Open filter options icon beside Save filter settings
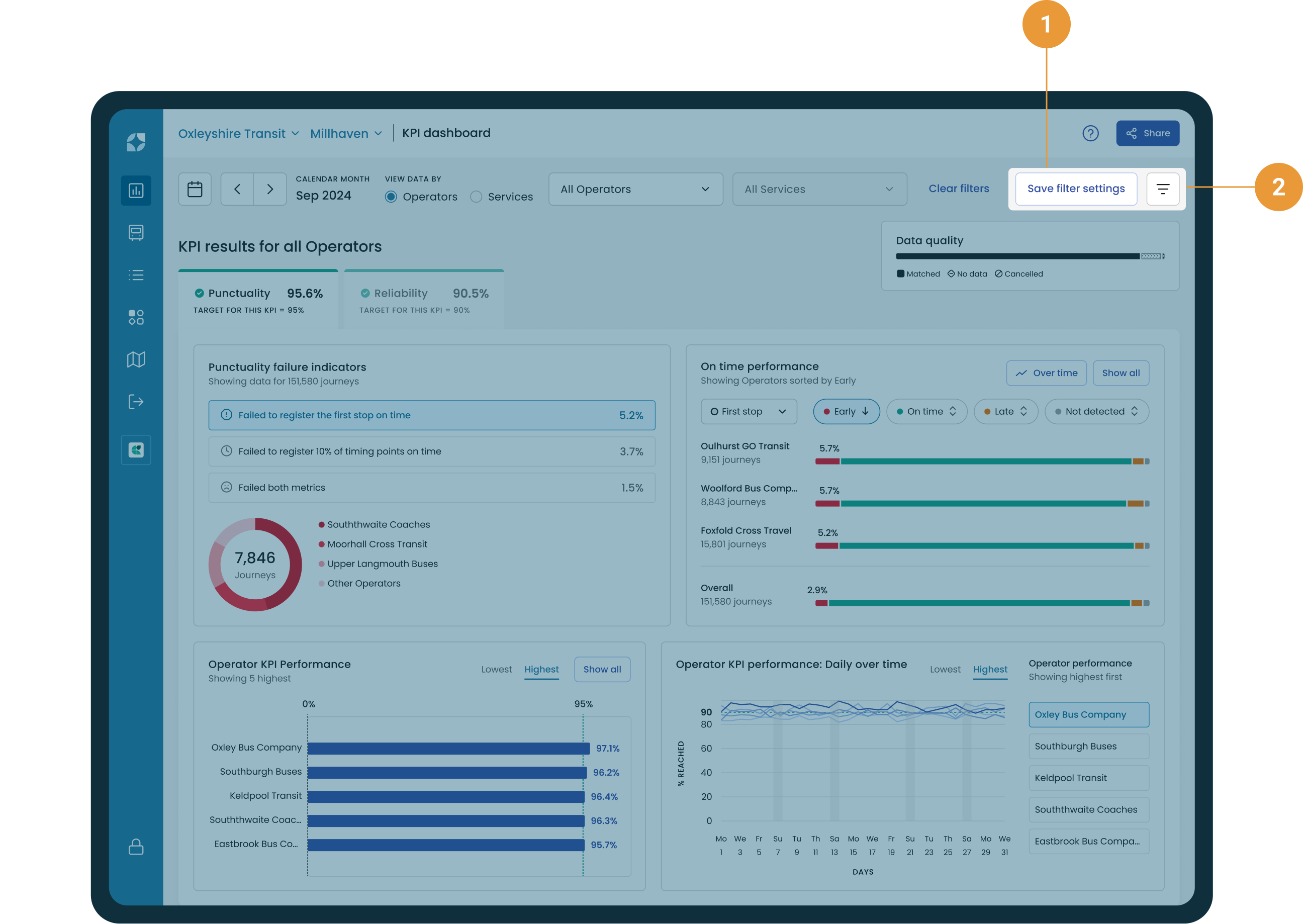The width and height of the screenshot is (1303, 924). tap(1162, 189)
